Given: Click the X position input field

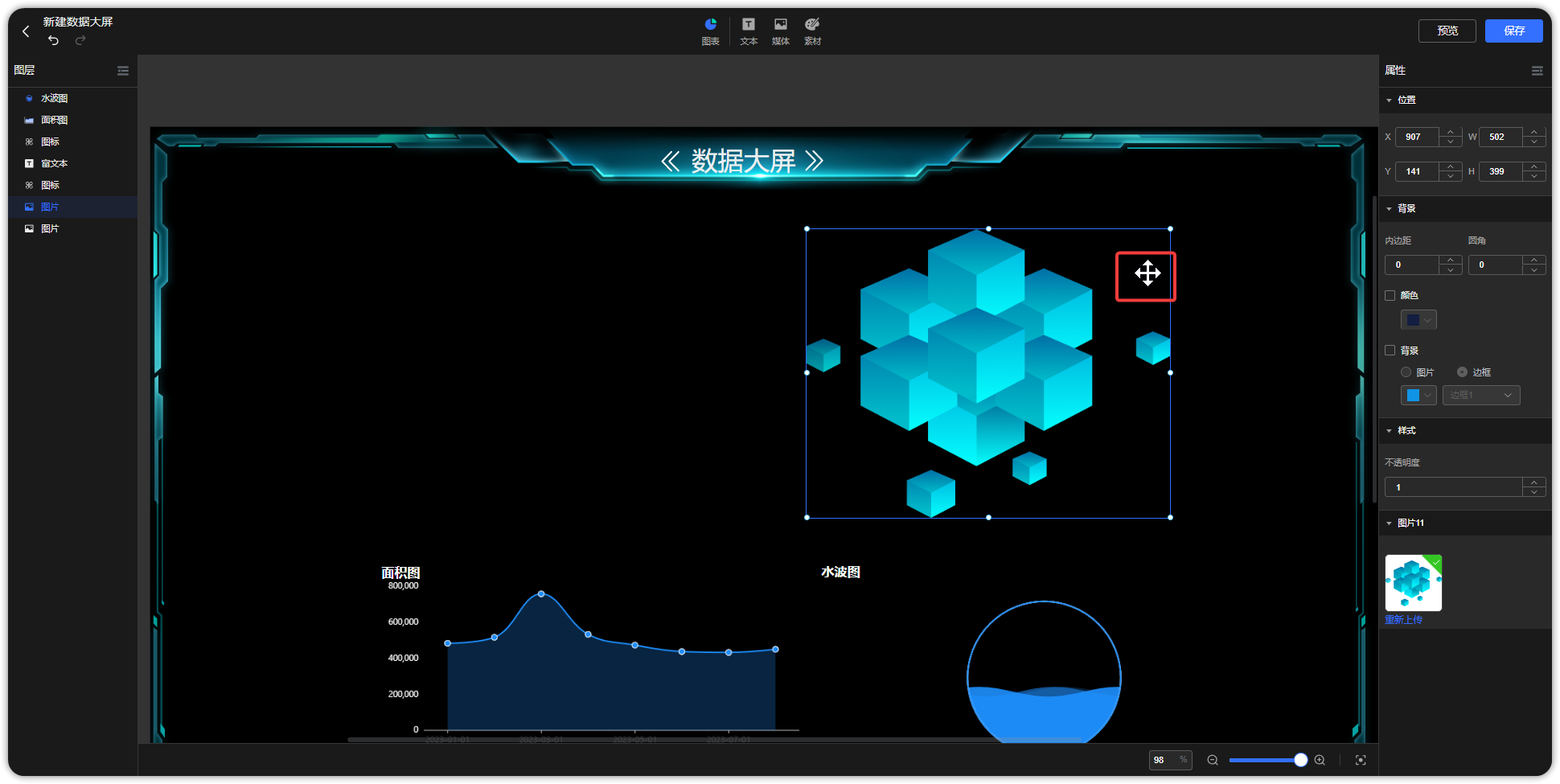Looking at the screenshot, I should click(x=1417, y=137).
